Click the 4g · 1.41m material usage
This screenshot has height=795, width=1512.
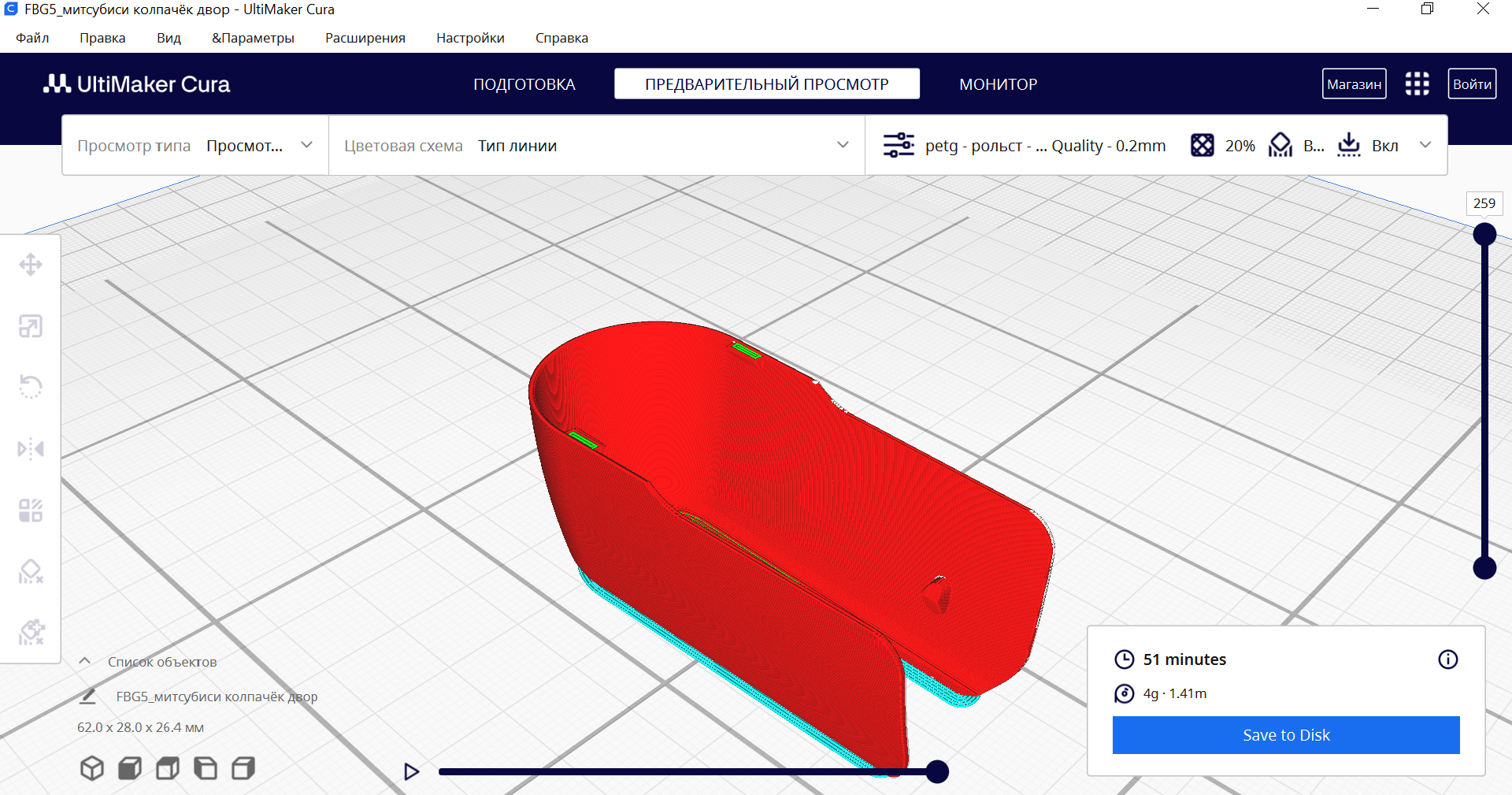click(1174, 693)
